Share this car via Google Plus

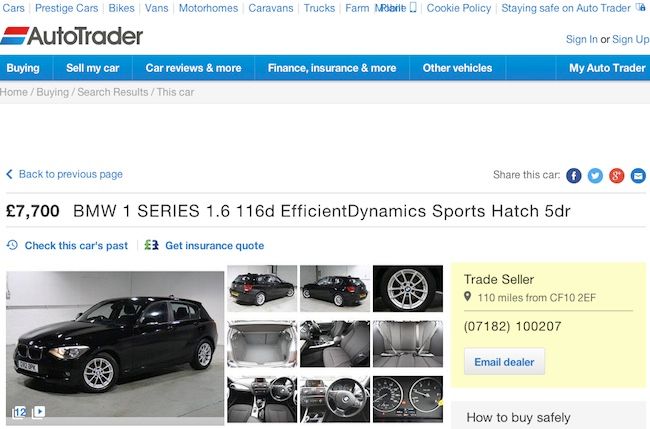pos(617,176)
